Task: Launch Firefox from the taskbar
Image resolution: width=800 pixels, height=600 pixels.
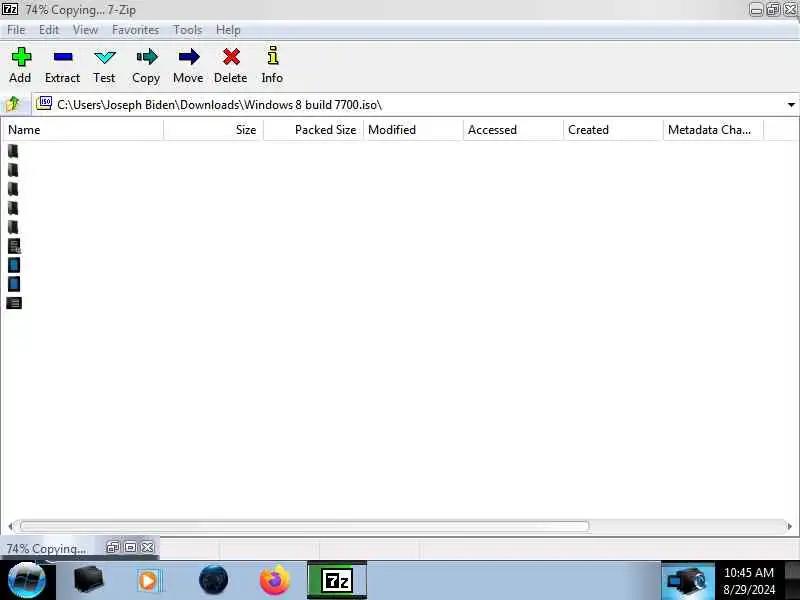Action: [274, 580]
